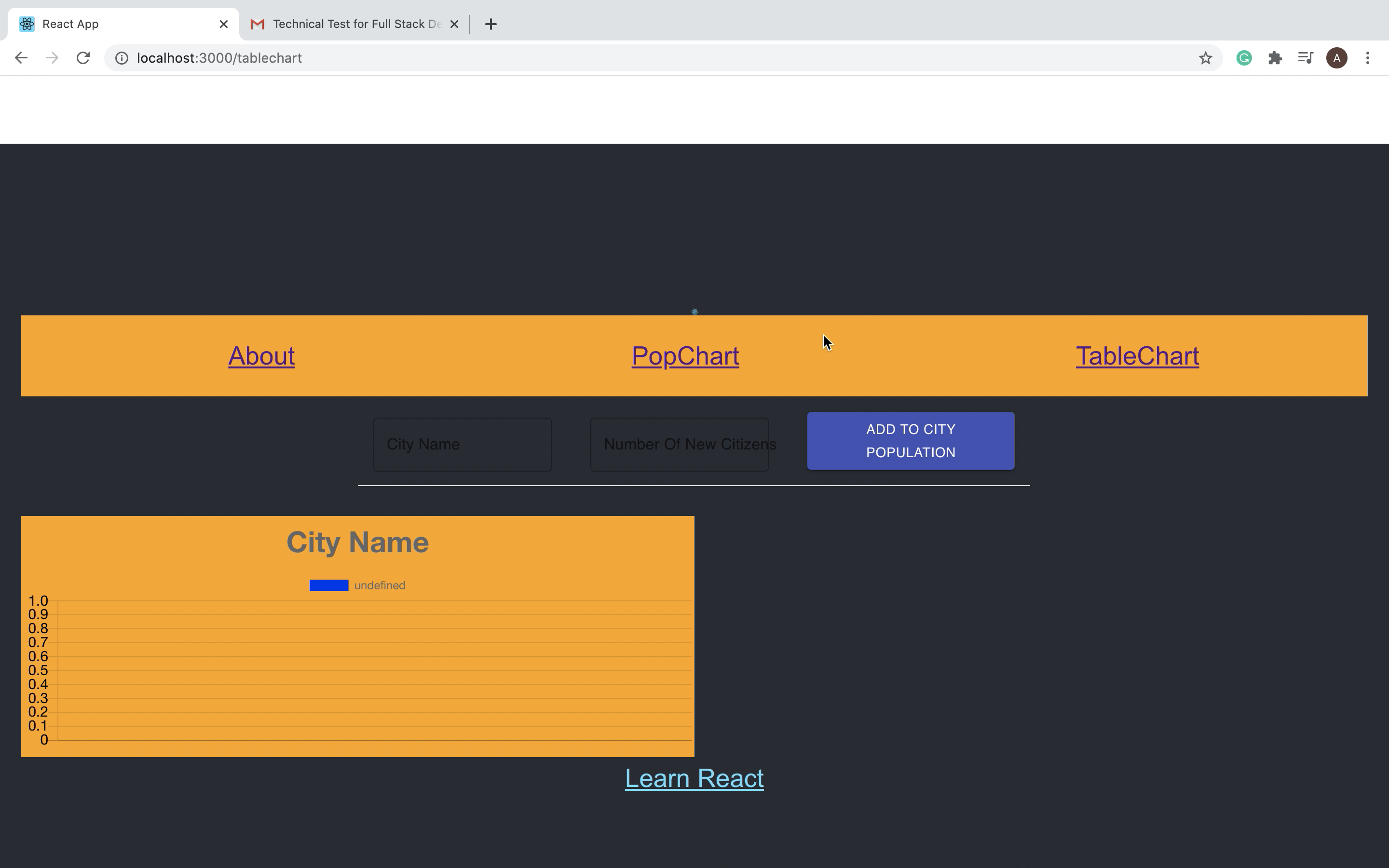Click the browser profile avatar icon
Viewport: 1389px width, 868px height.
1337,57
